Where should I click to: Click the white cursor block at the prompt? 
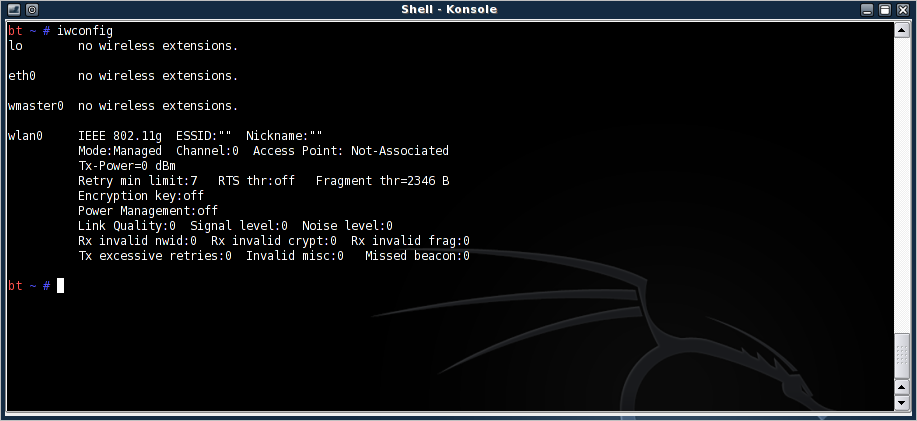point(60,285)
